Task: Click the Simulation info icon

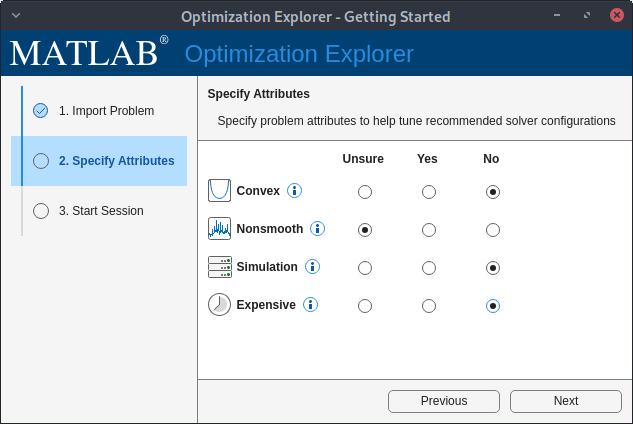Action: tap(312, 267)
